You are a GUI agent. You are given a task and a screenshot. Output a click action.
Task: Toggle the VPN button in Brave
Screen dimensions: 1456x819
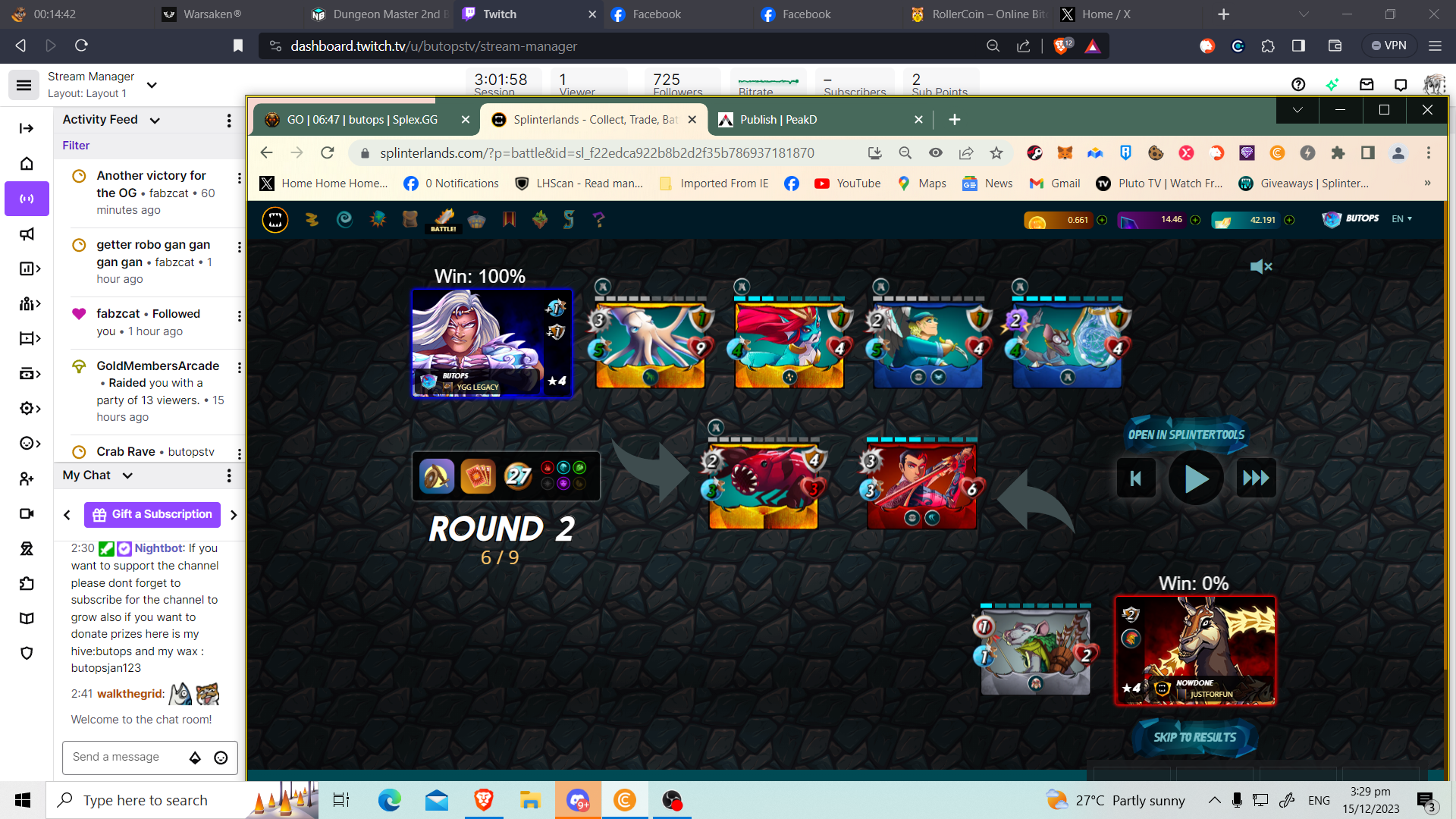pos(1389,45)
